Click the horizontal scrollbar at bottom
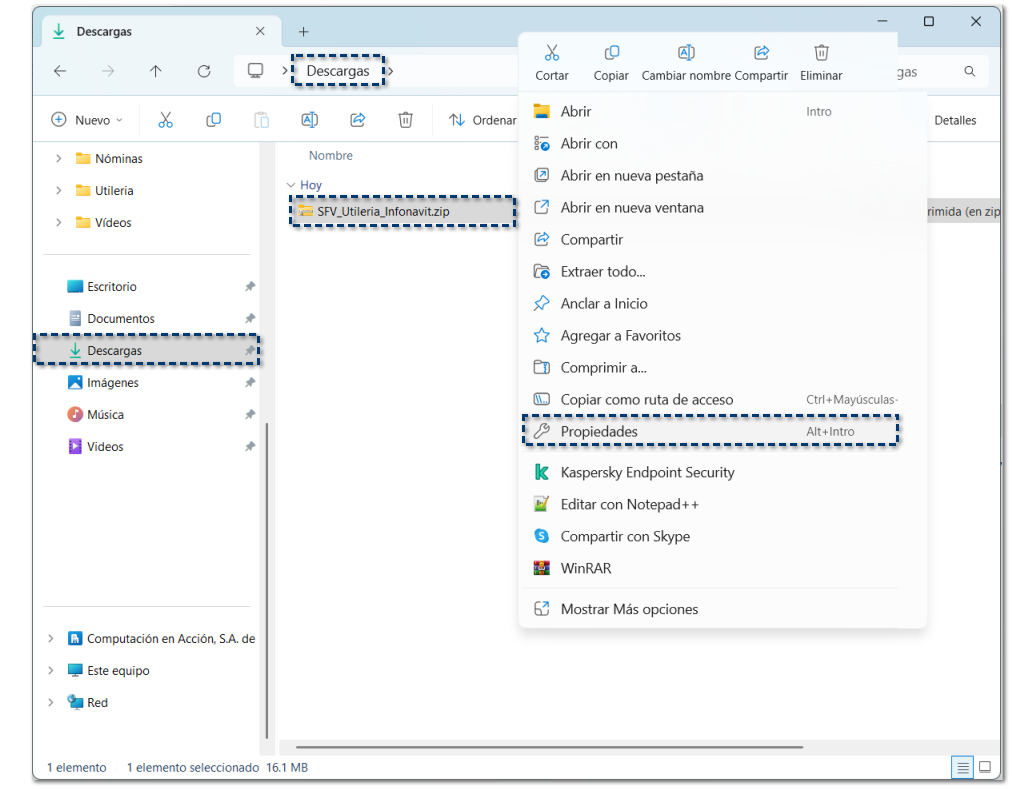The height and width of the screenshot is (789, 1012). click(x=548, y=746)
